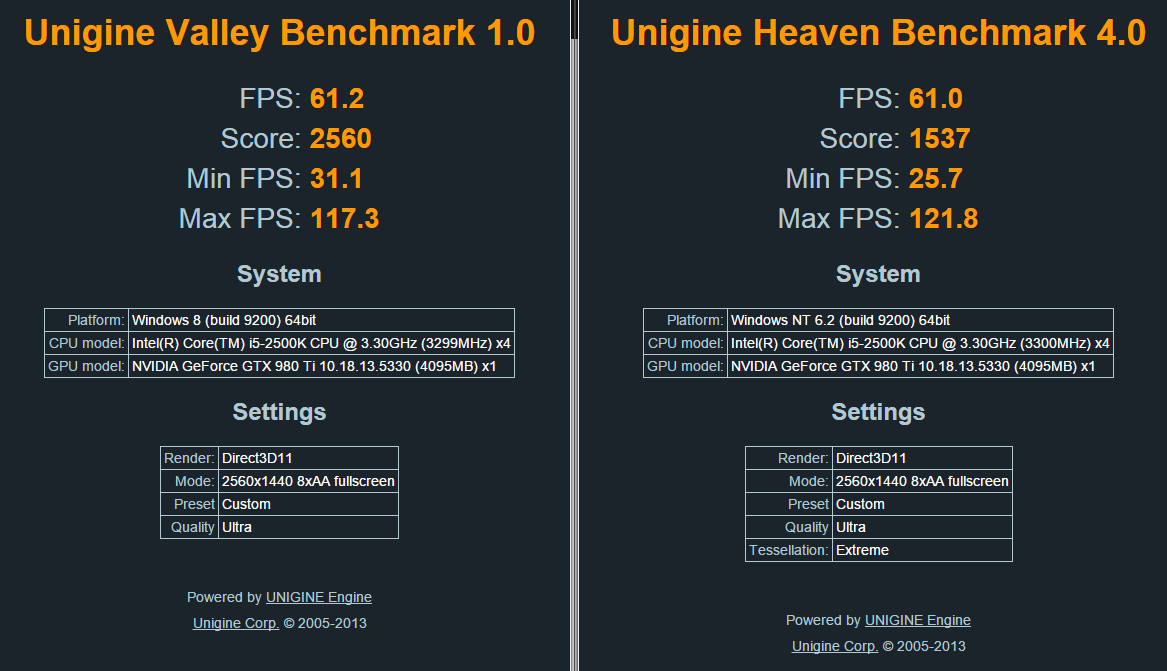1167x671 pixels.
Task: Click Valley Render value Direct3D11
Action: pos(309,459)
